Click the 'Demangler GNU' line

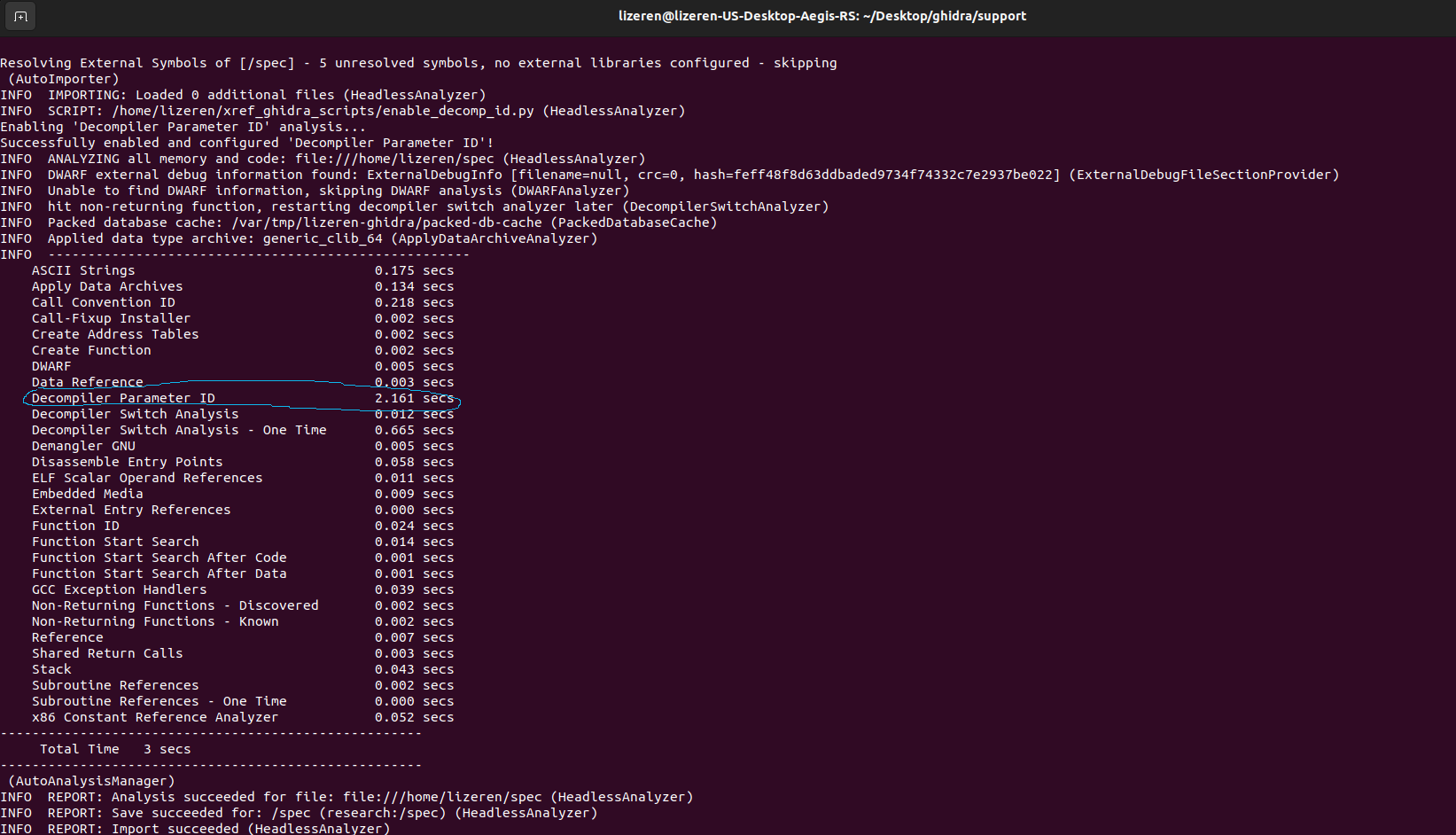pyautogui.click(x=243, y=446)
